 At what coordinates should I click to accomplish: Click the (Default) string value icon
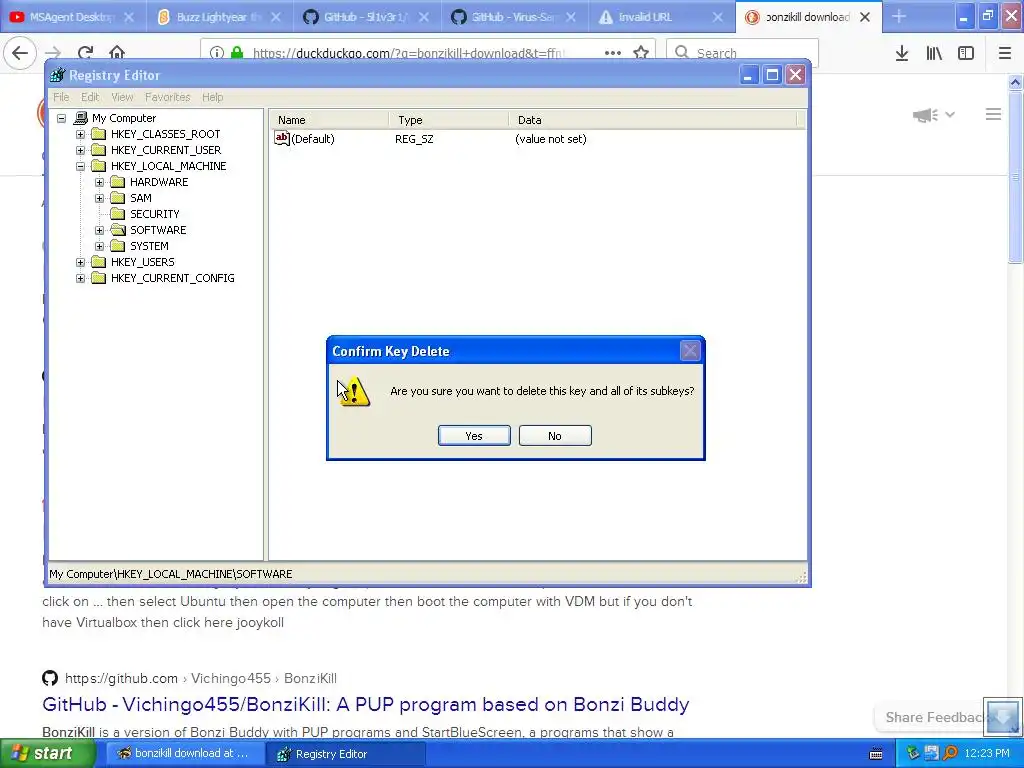[281, 138]
